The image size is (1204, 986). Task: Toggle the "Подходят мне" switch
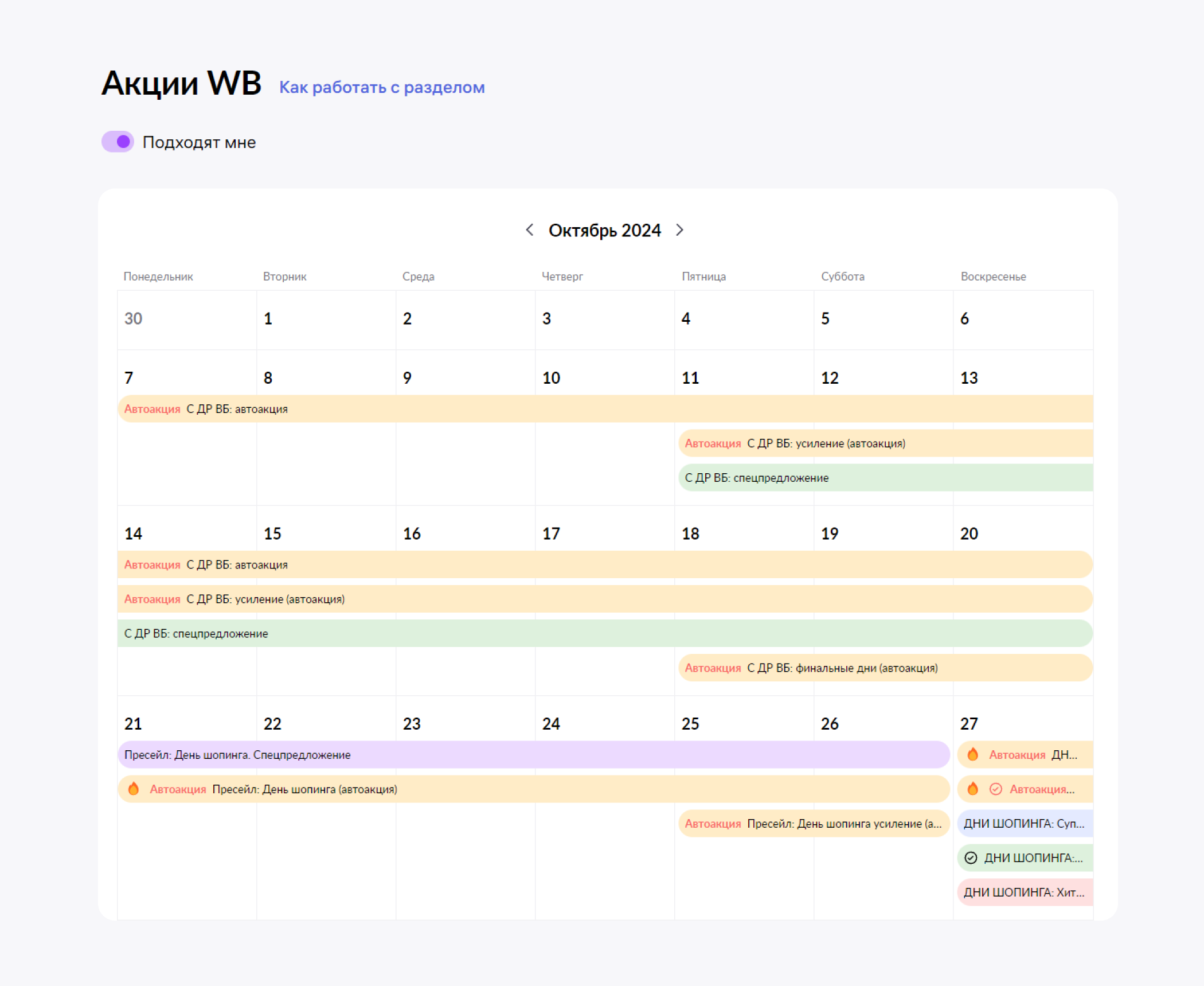click(x=118, y=142)
